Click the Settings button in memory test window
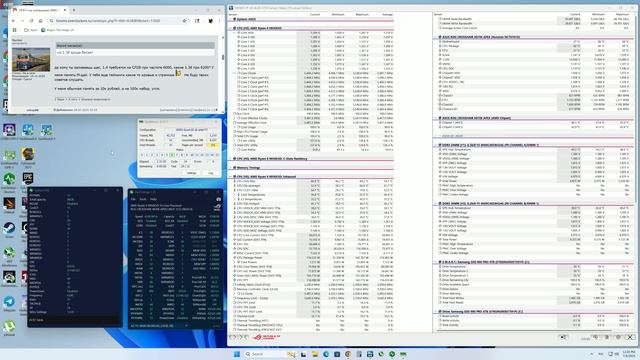 [x=191, y=173]
